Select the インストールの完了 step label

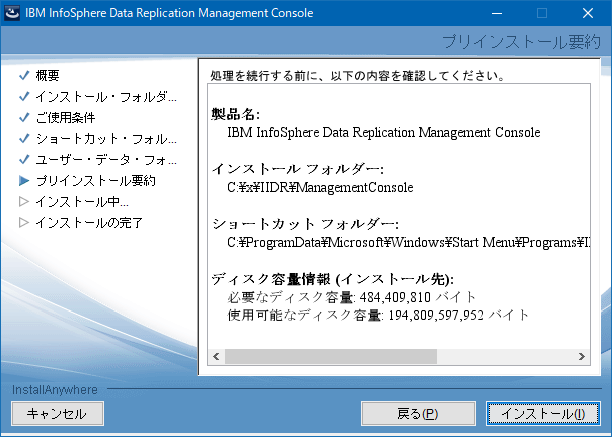(x=89, y=223)
